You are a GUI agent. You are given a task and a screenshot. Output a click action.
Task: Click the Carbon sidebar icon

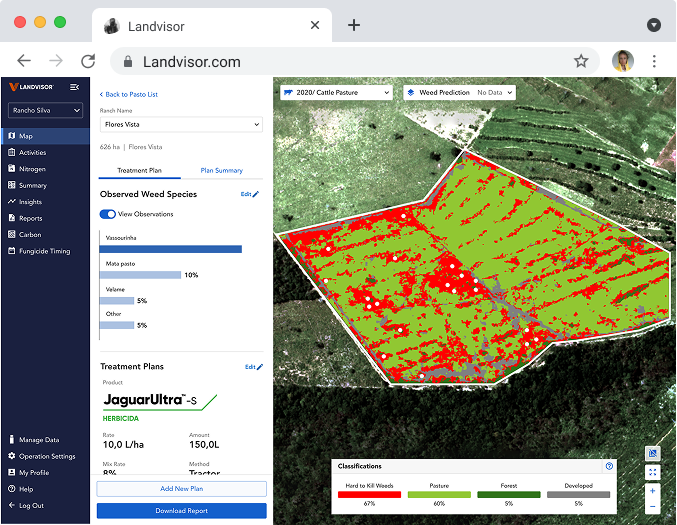click(12, 234)
